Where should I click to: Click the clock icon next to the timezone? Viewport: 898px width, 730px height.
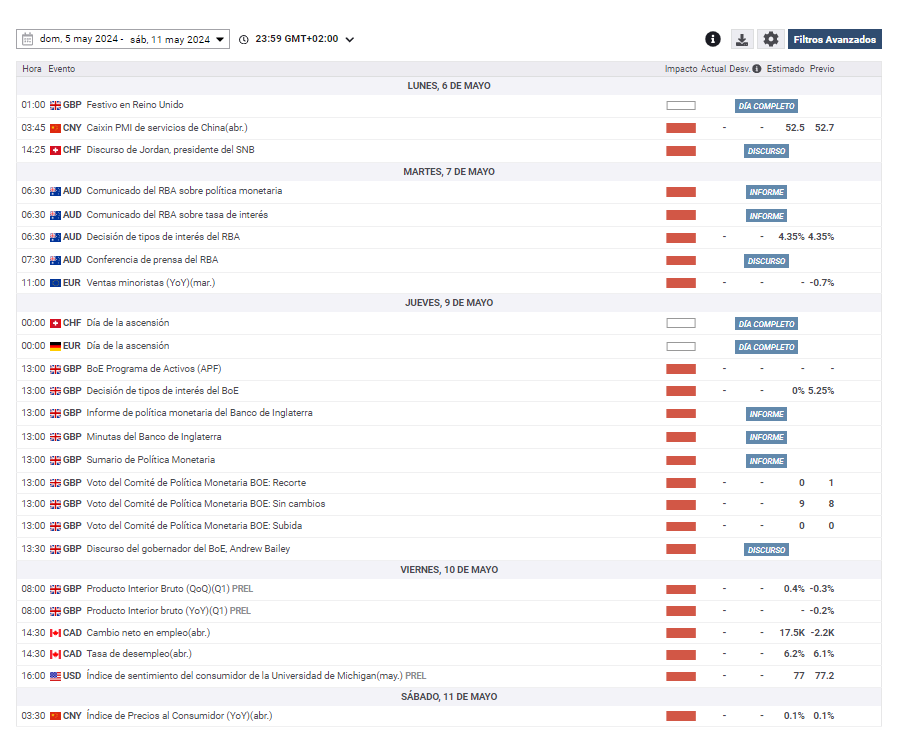coord(244,40)
